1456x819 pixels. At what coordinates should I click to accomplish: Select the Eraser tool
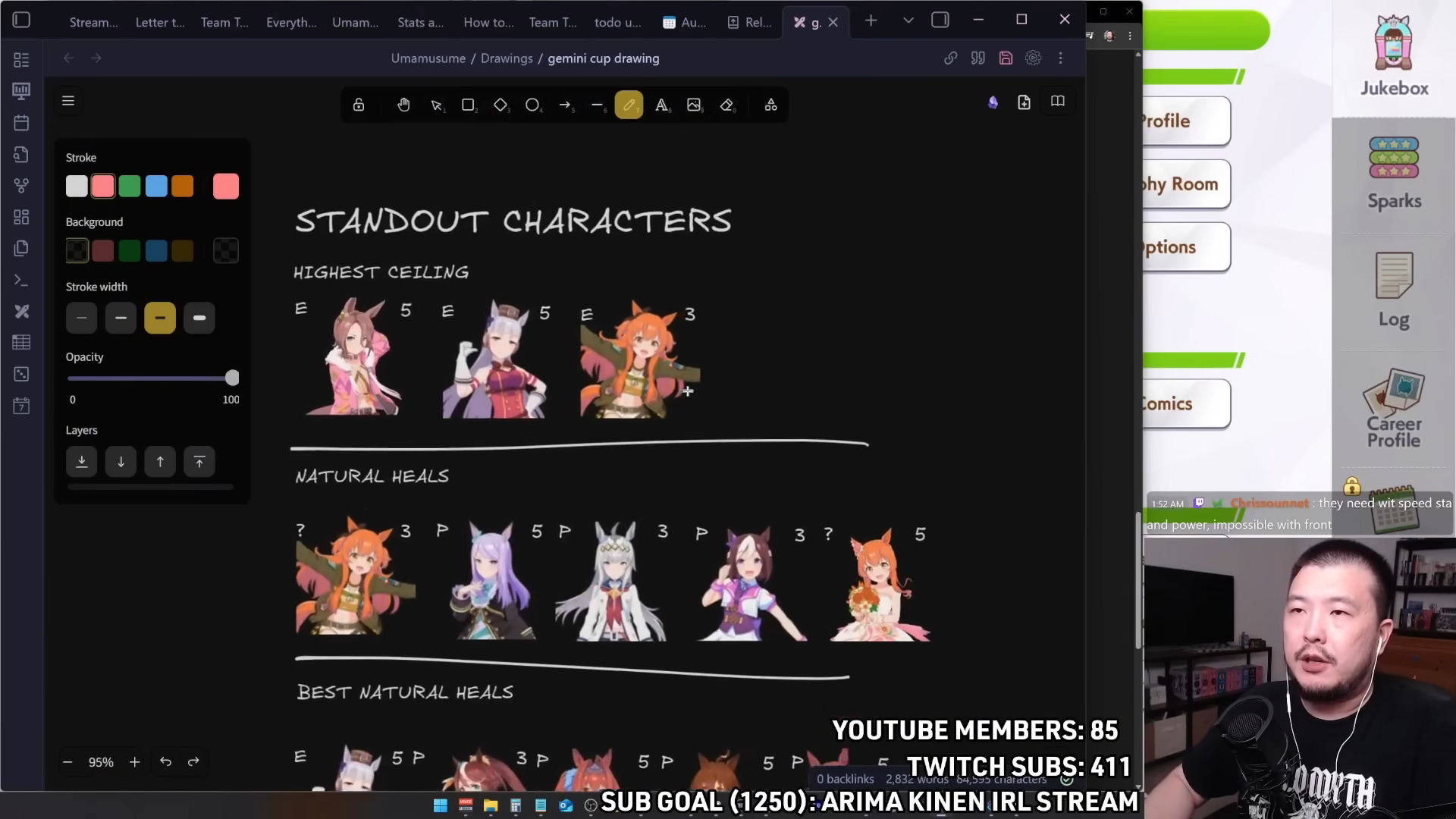[x=726, y=105]
